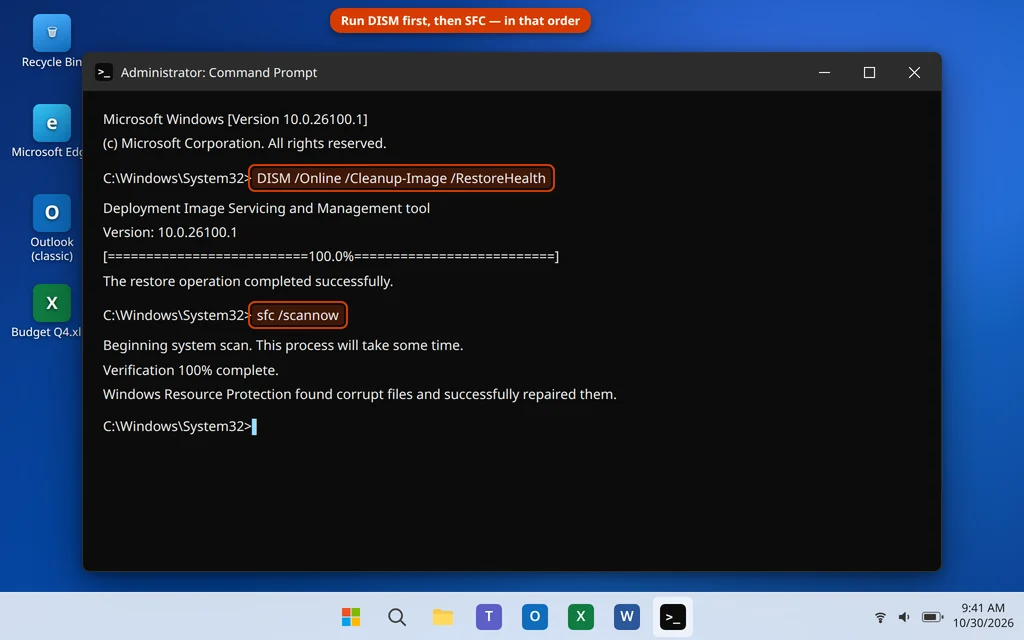Screen dimensions: 1024x640
Task: Minimize the Command Prompt window
Action: coord(824,72)
